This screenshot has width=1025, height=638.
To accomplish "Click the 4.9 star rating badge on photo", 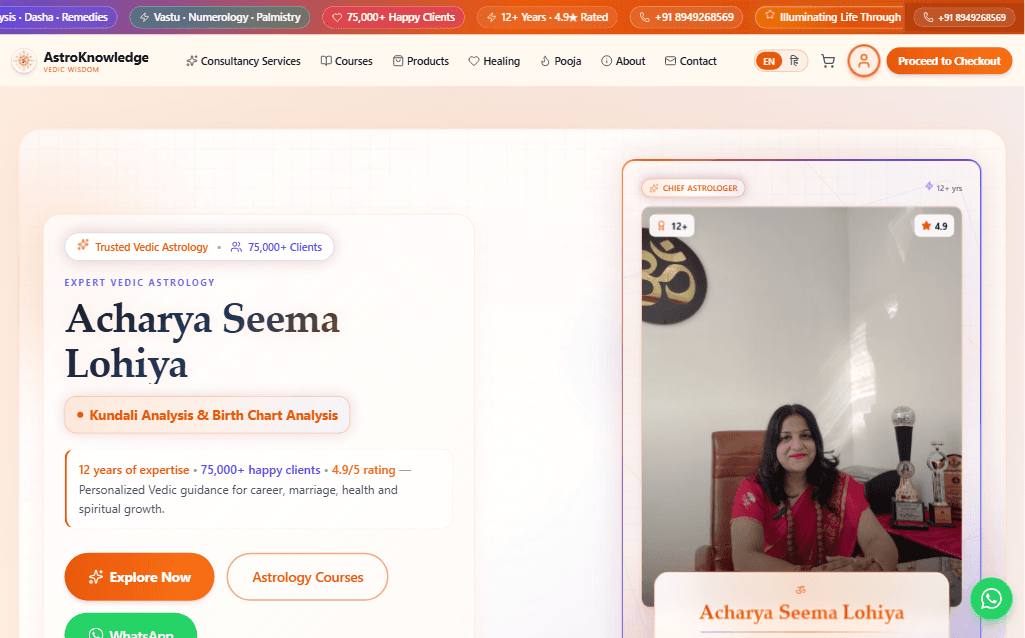I will [934, 226].
